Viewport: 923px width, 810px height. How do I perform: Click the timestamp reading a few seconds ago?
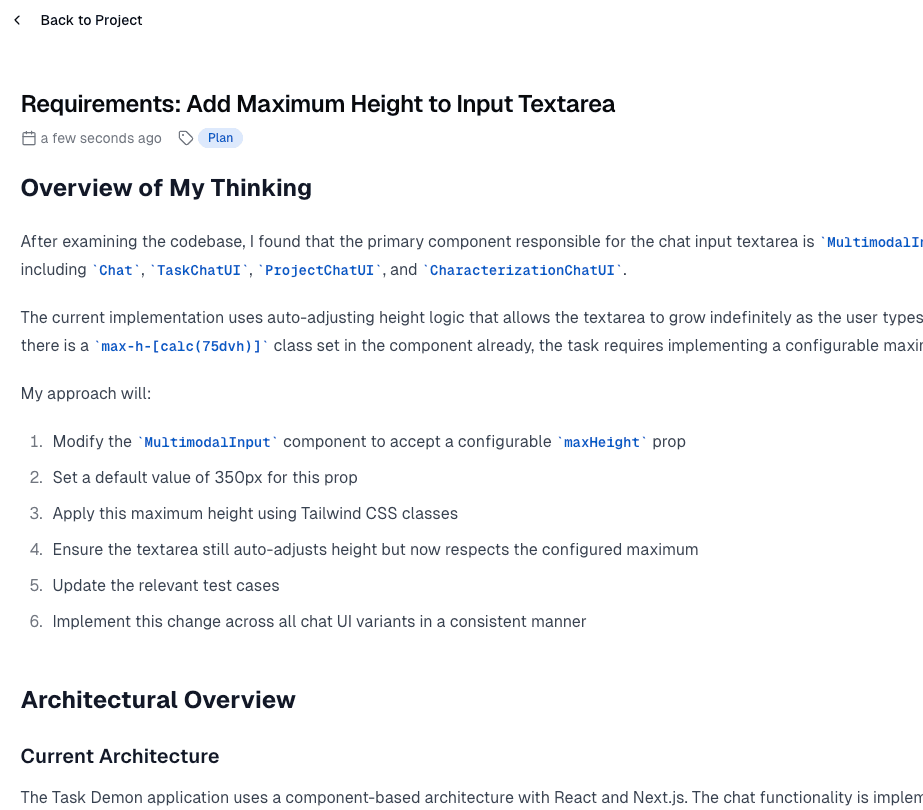[101, 138]
